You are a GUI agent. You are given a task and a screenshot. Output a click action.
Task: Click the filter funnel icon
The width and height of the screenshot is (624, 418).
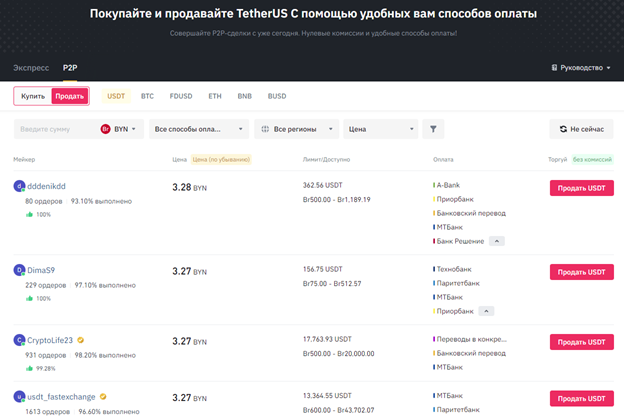point(433,129)
